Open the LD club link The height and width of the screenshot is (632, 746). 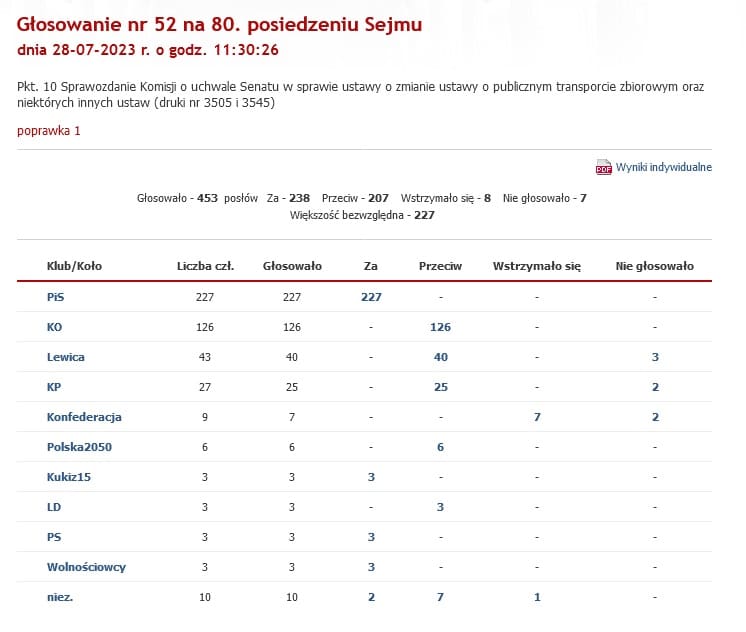tap(54, 507)
